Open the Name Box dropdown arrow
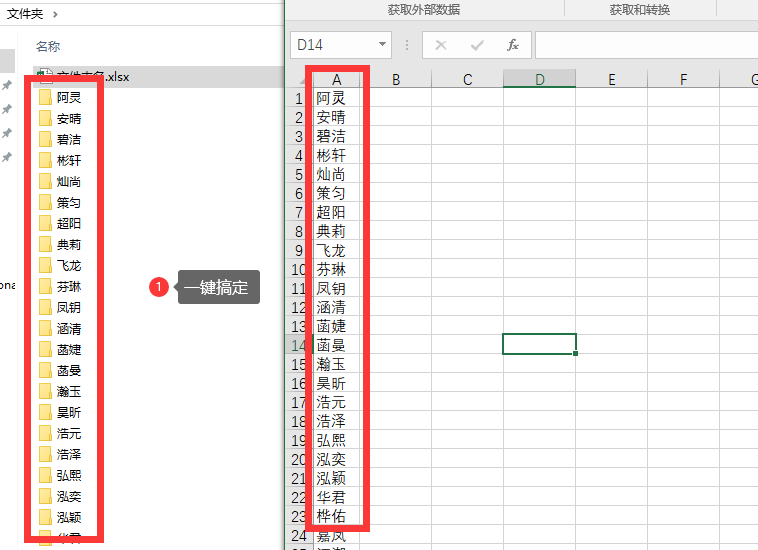Screen dimensions: 758x550 click(382, 44)
